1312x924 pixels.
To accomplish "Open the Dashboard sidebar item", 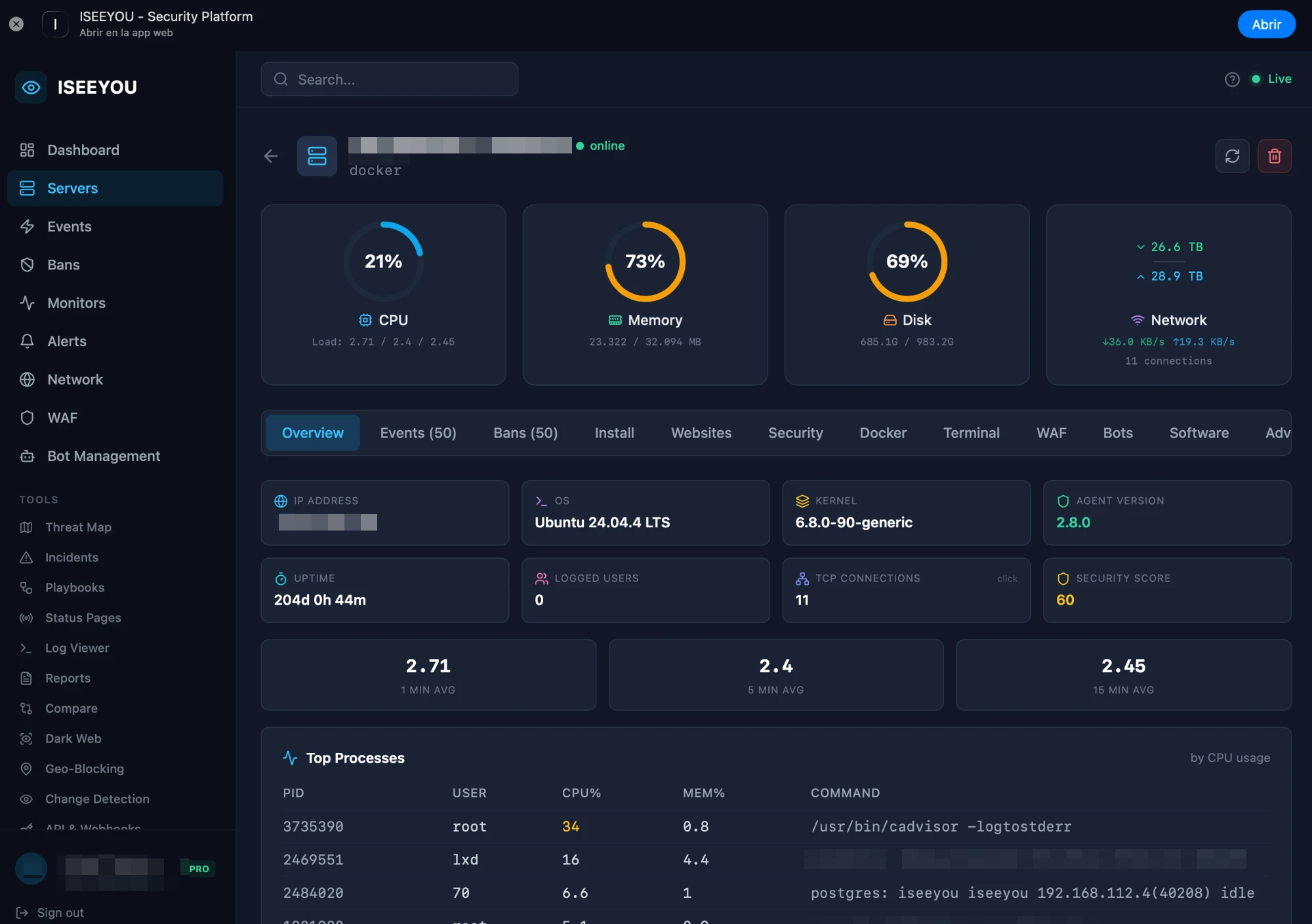I will coord(115,150).
